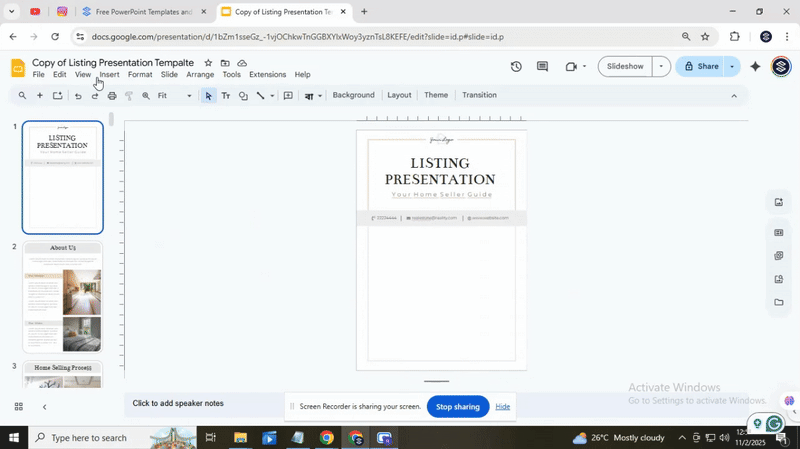
Task: Collapse the filmstrip panel arrow
Action: click(x=44, y=407)
